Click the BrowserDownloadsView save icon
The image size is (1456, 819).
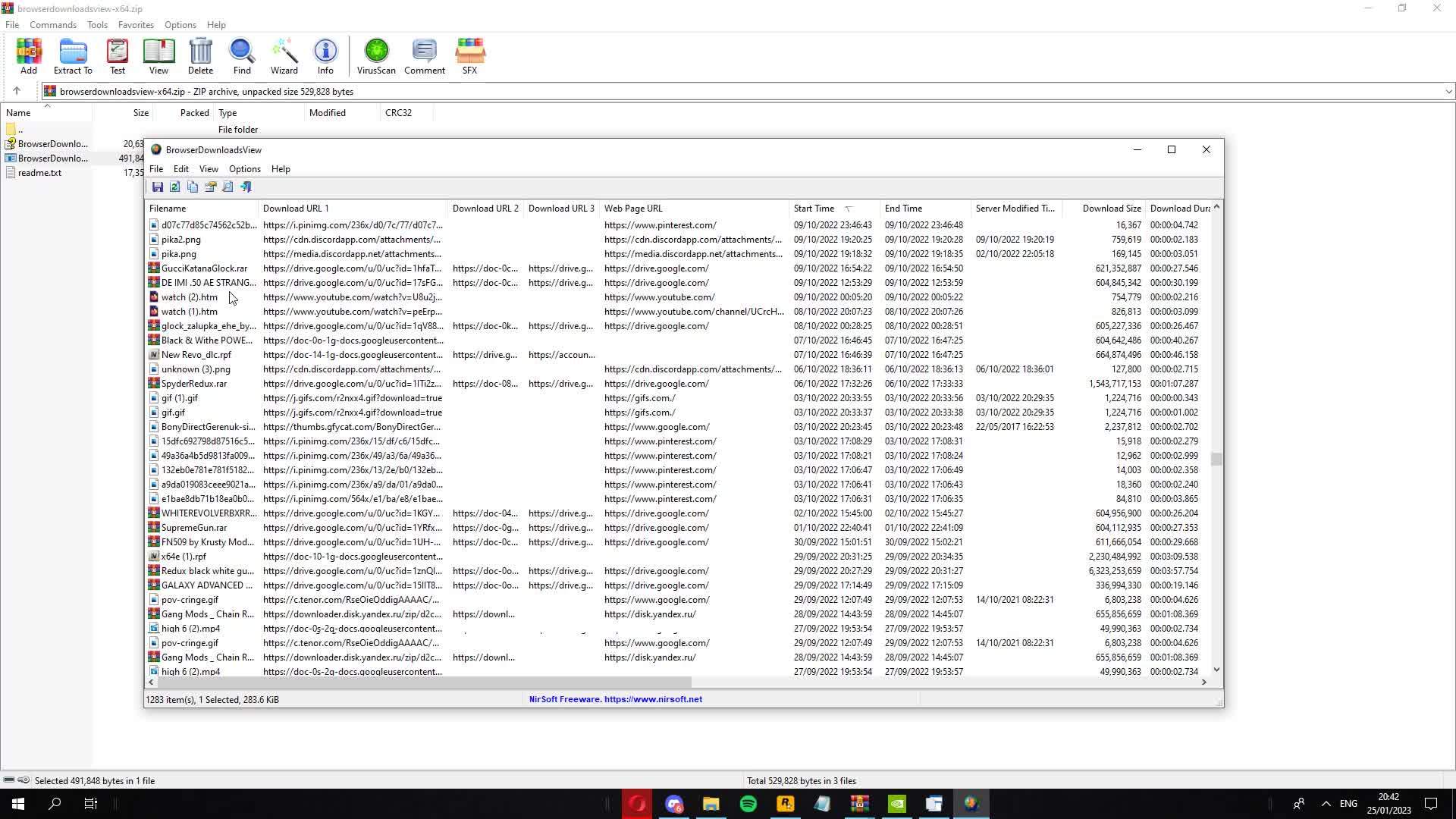(x=158, y=188)
